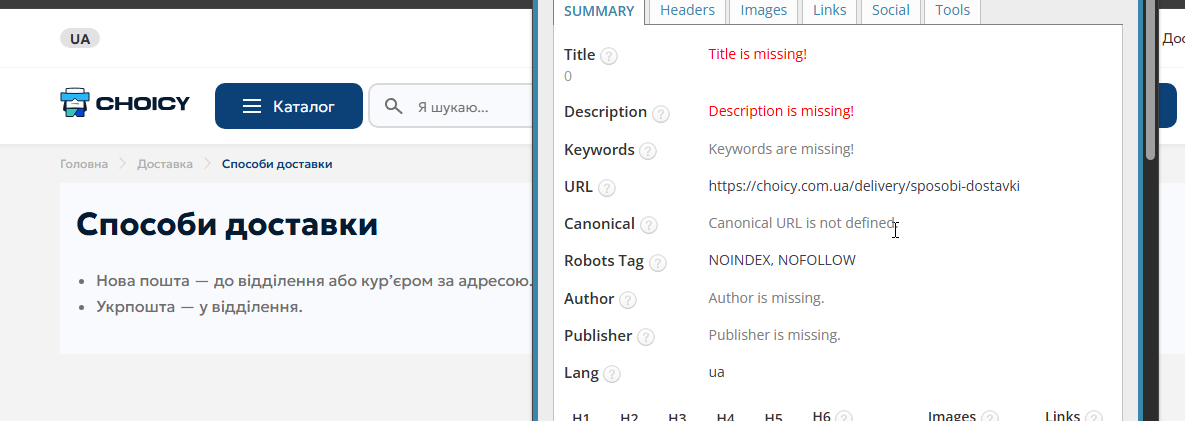Click help icon next to Description
Viewport: 1185px width, 421px height.
point(661,113)
